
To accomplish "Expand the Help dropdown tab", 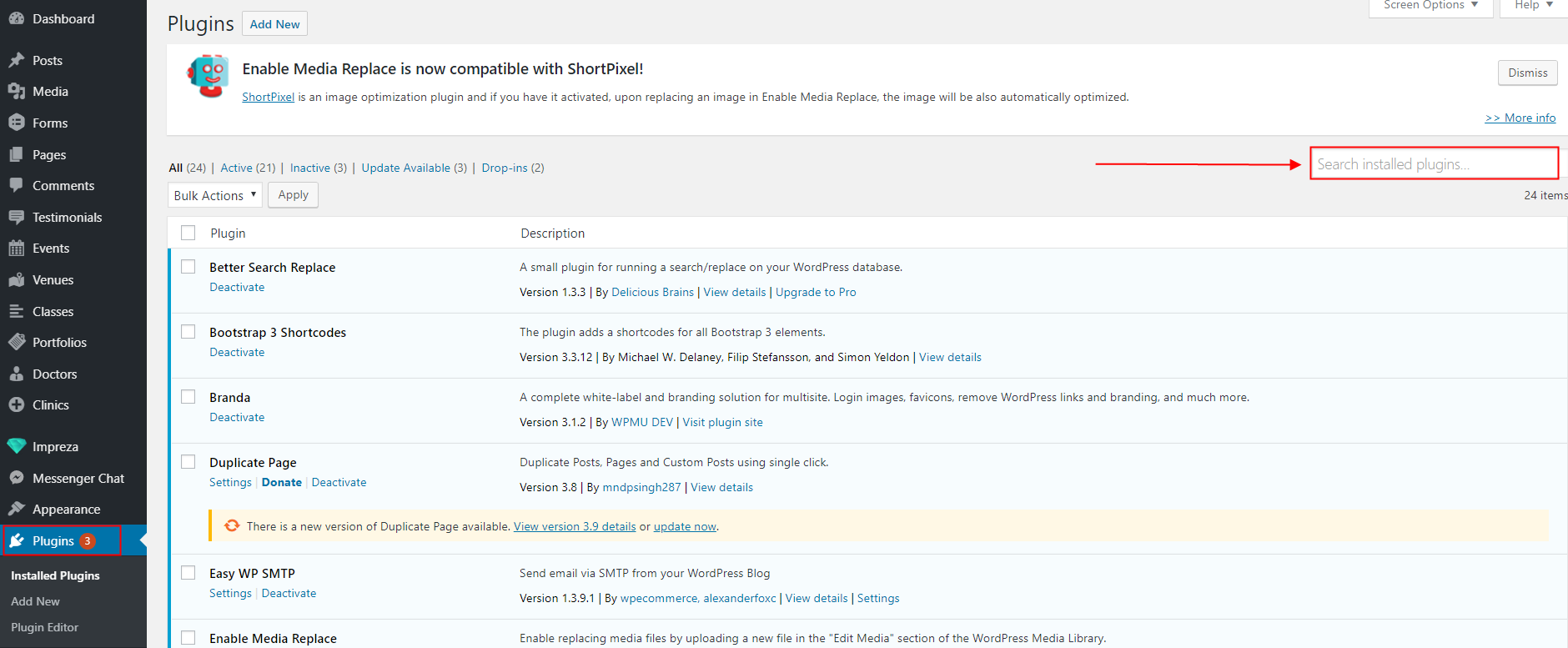I will (1534, 7).
